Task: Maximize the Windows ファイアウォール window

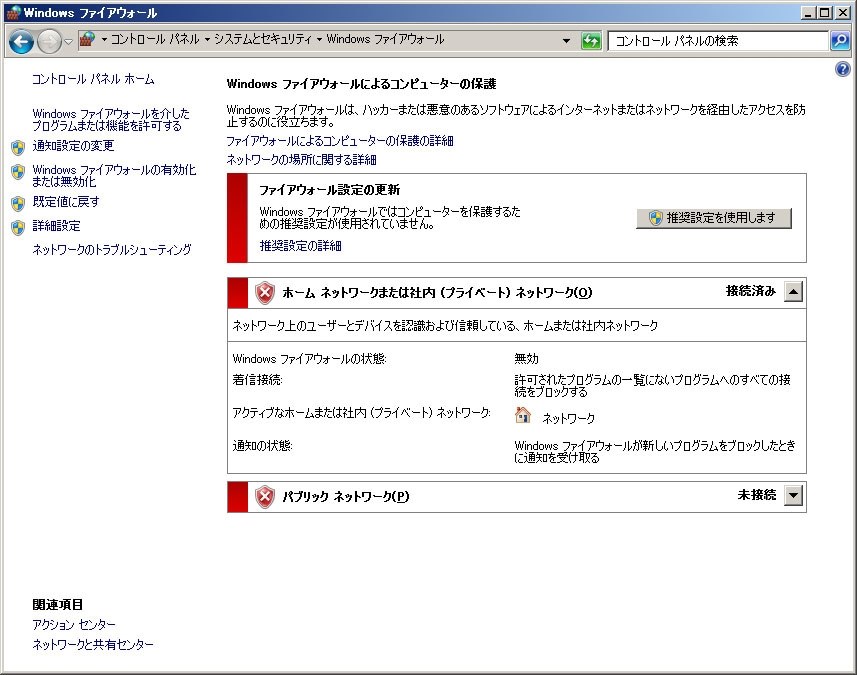Action: click(x=825, y=13)
